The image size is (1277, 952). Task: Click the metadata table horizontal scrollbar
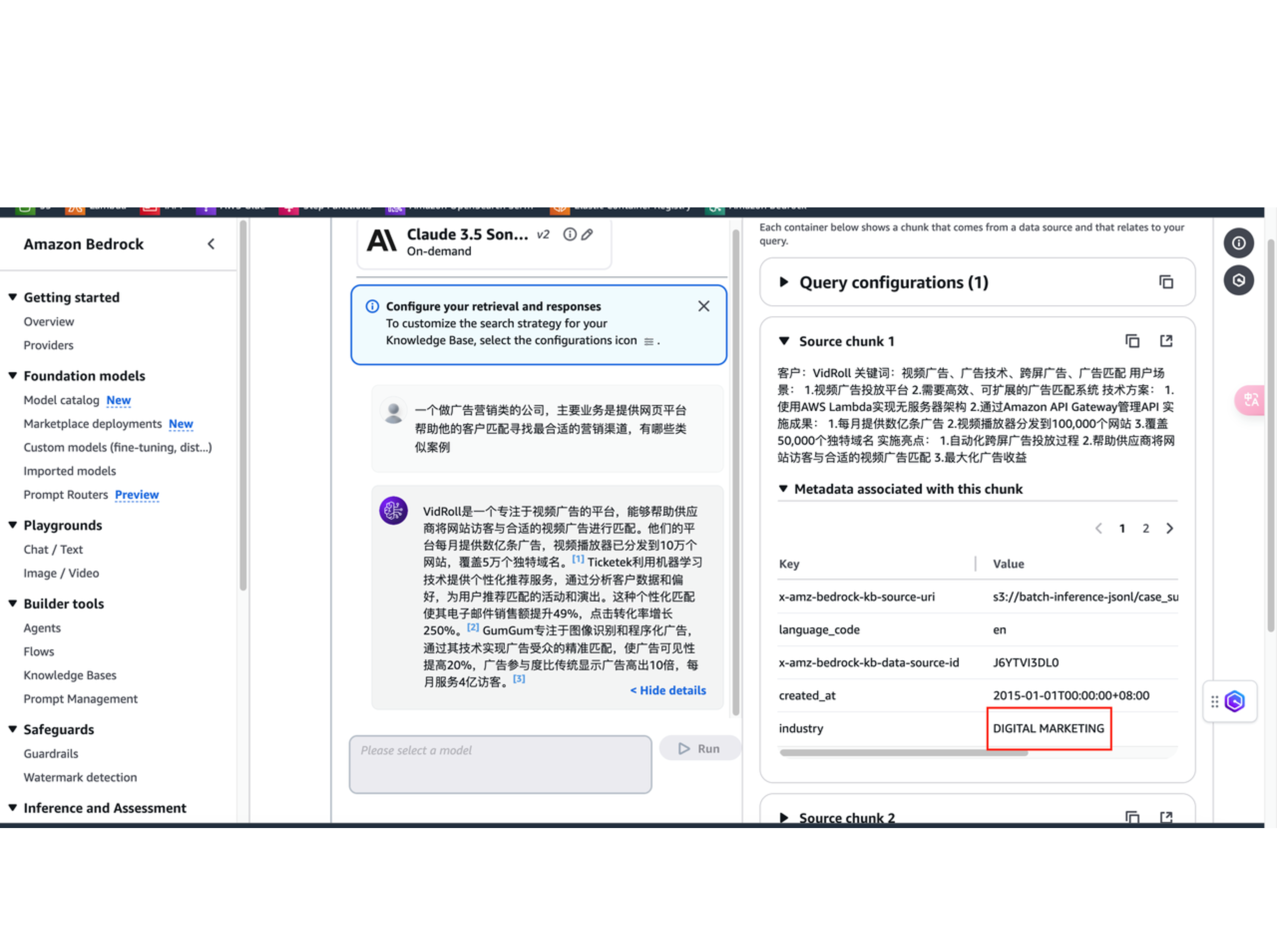[x=903, y=753]
